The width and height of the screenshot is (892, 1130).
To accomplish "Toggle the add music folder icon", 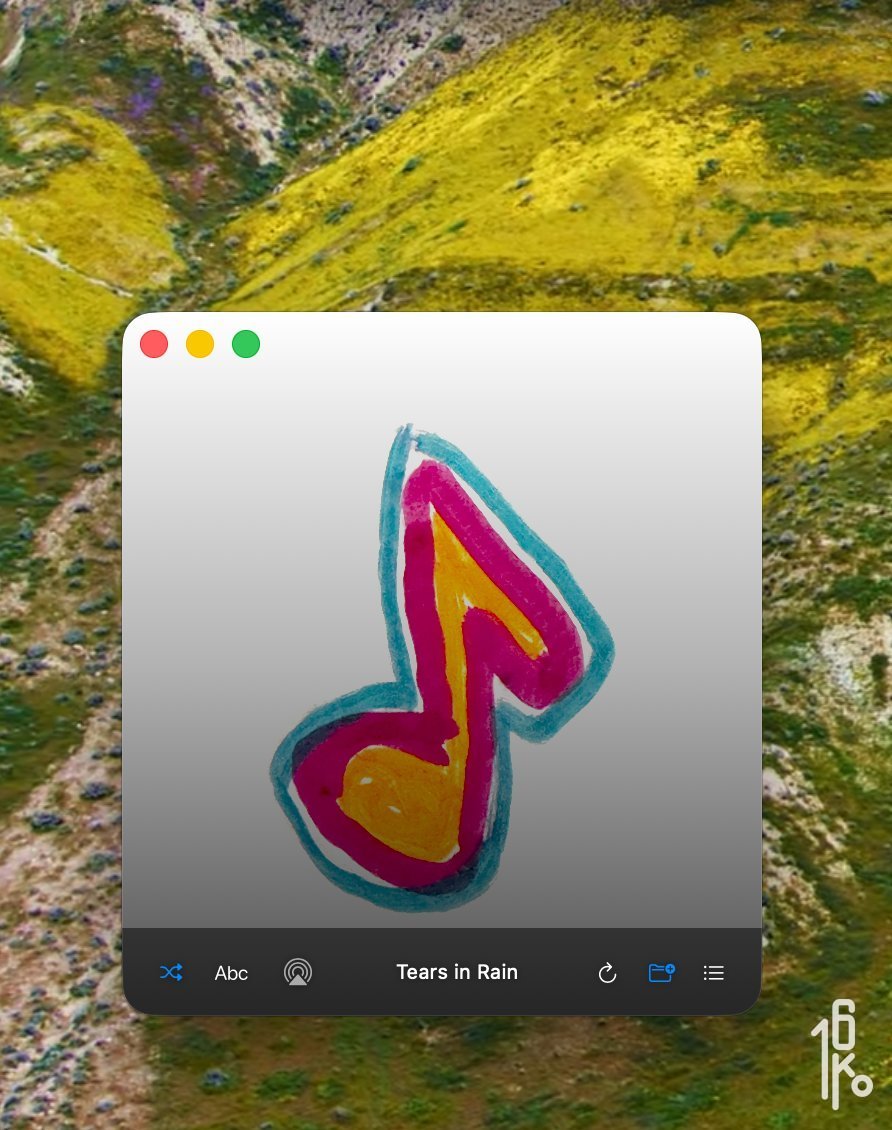I will point(661,972).
